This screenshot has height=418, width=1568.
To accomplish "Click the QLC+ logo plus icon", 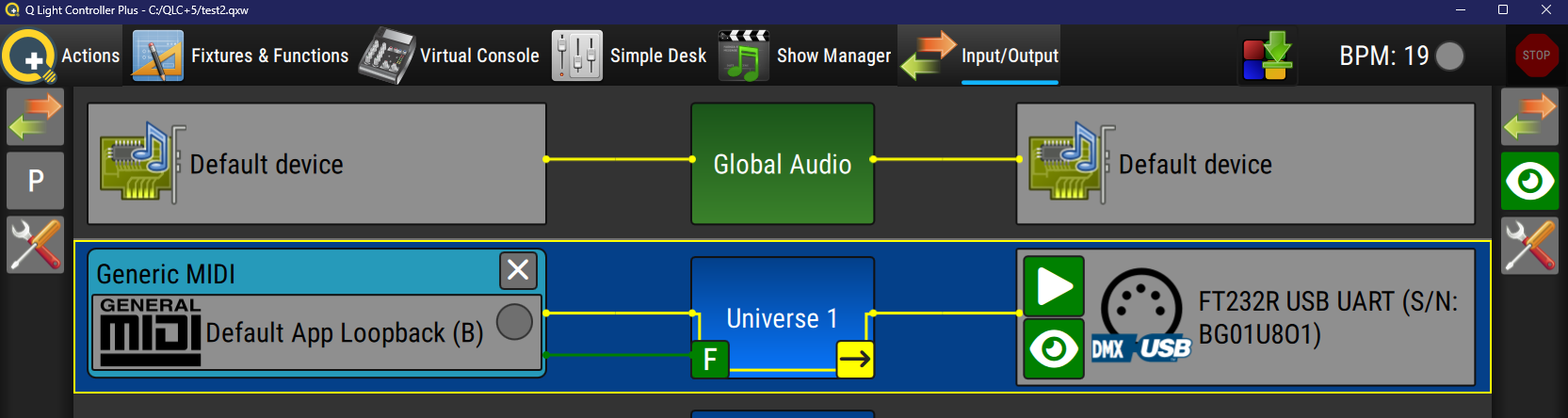I will [x=28, y=56].
